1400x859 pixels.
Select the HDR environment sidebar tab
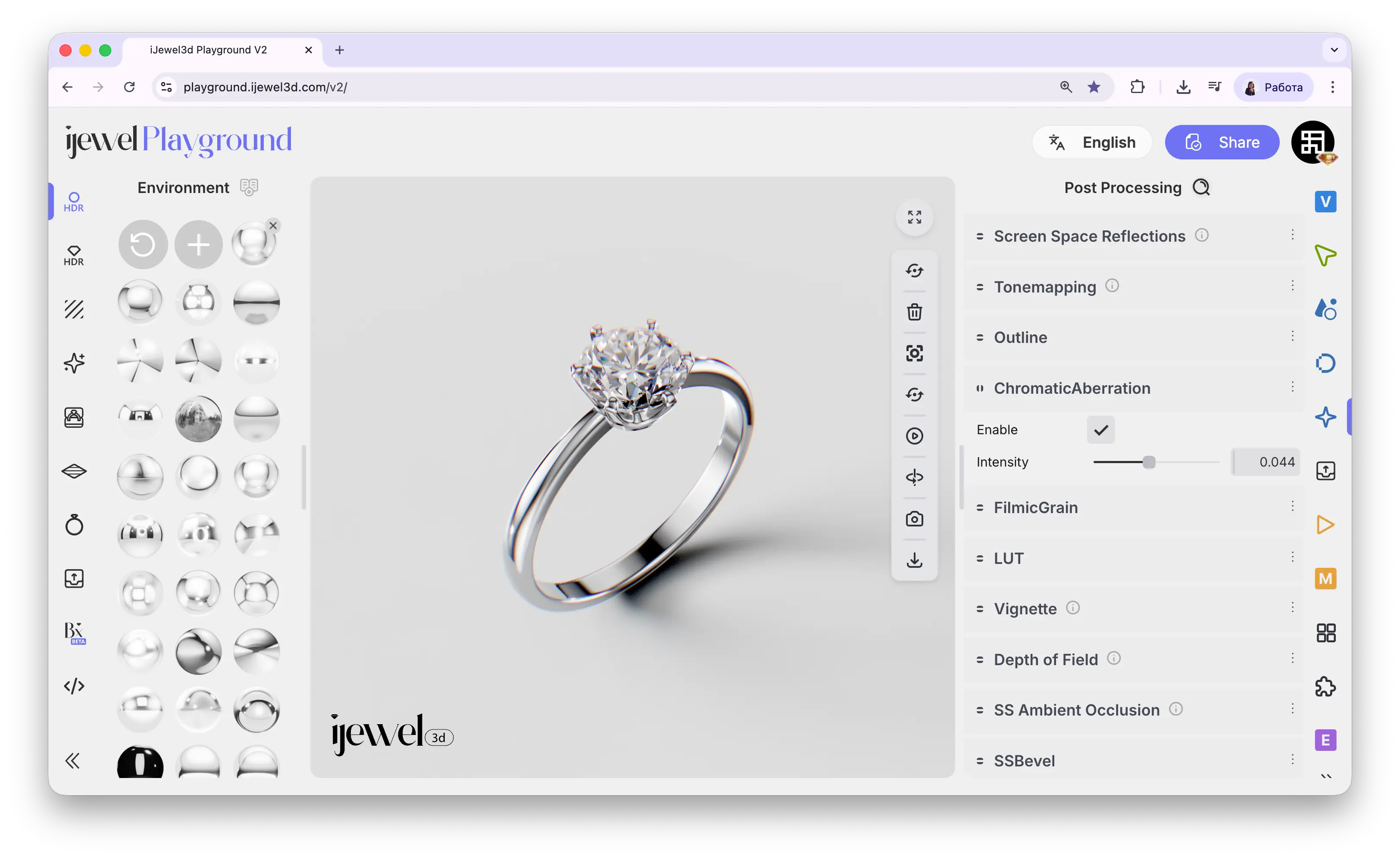click(x=74, y=202)
